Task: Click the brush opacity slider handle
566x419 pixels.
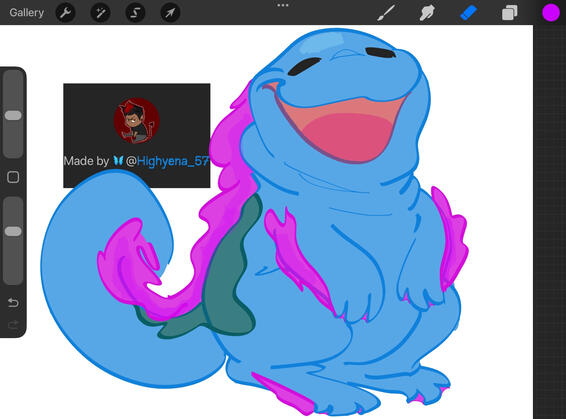Action: [13, 231]
